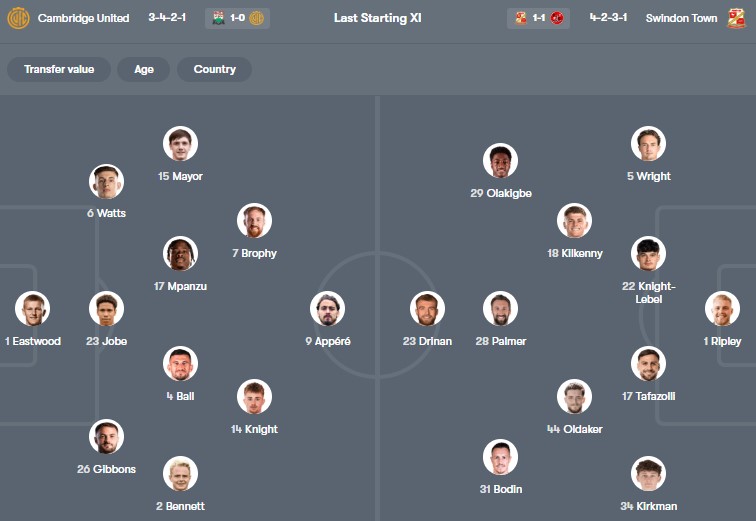Open Cambridge United's 1-0 last match result
This screenshot has height=521, width=756.
(x=238, y=18)
